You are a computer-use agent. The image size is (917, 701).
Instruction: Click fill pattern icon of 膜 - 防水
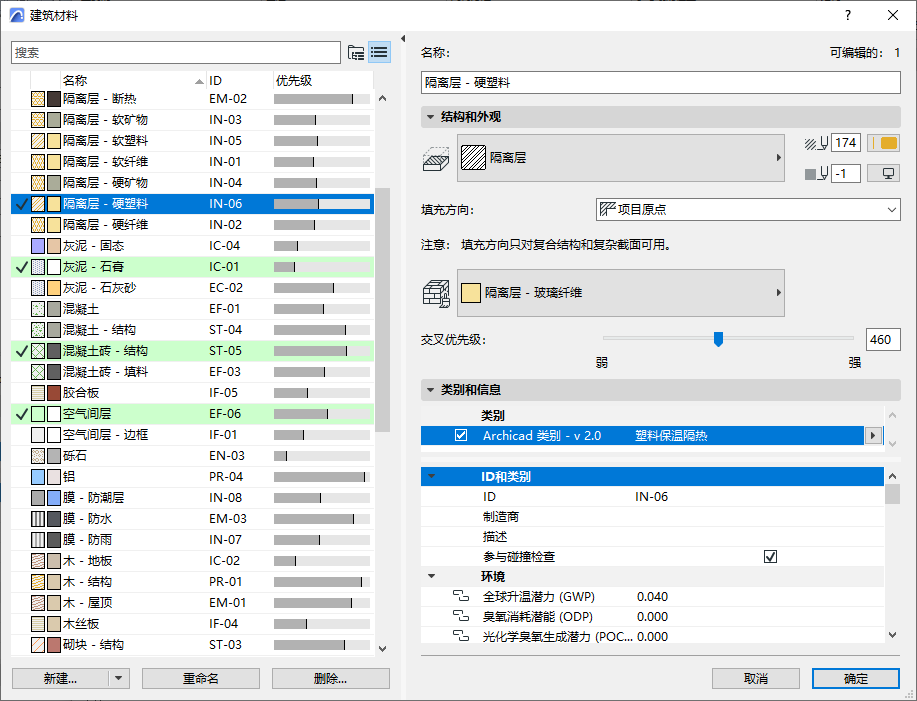tap(38, 519)
